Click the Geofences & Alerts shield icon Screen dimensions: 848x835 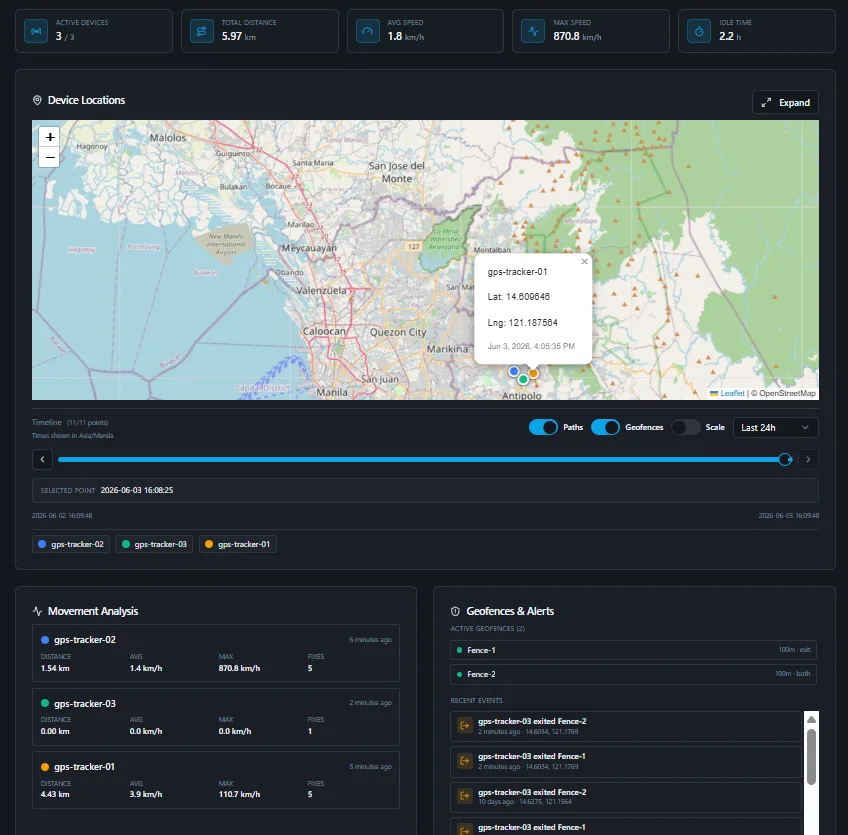(x=455, y=611)
